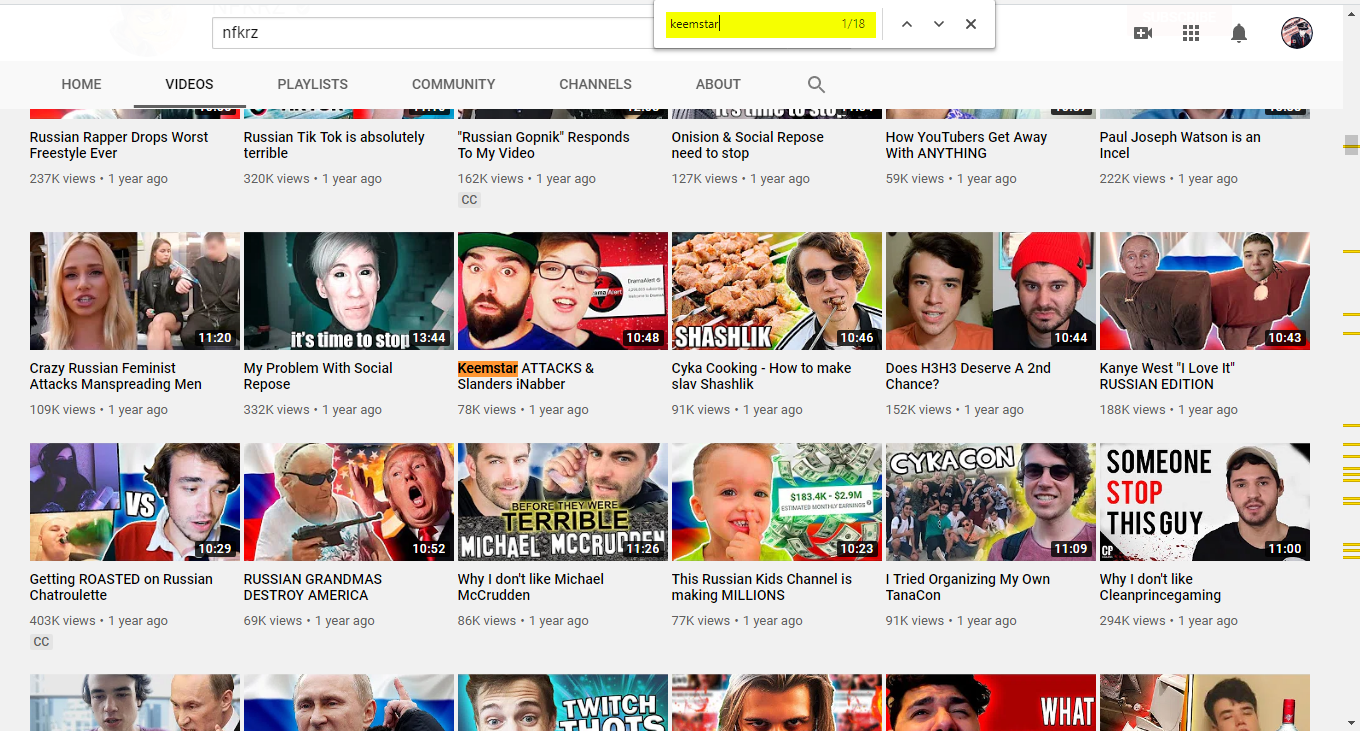Image resolution: width=1360 pixels, height=731 pixels.
Task: Click title I Tried Organizing My Own TanaCon
Action: [x=968, y=587]
